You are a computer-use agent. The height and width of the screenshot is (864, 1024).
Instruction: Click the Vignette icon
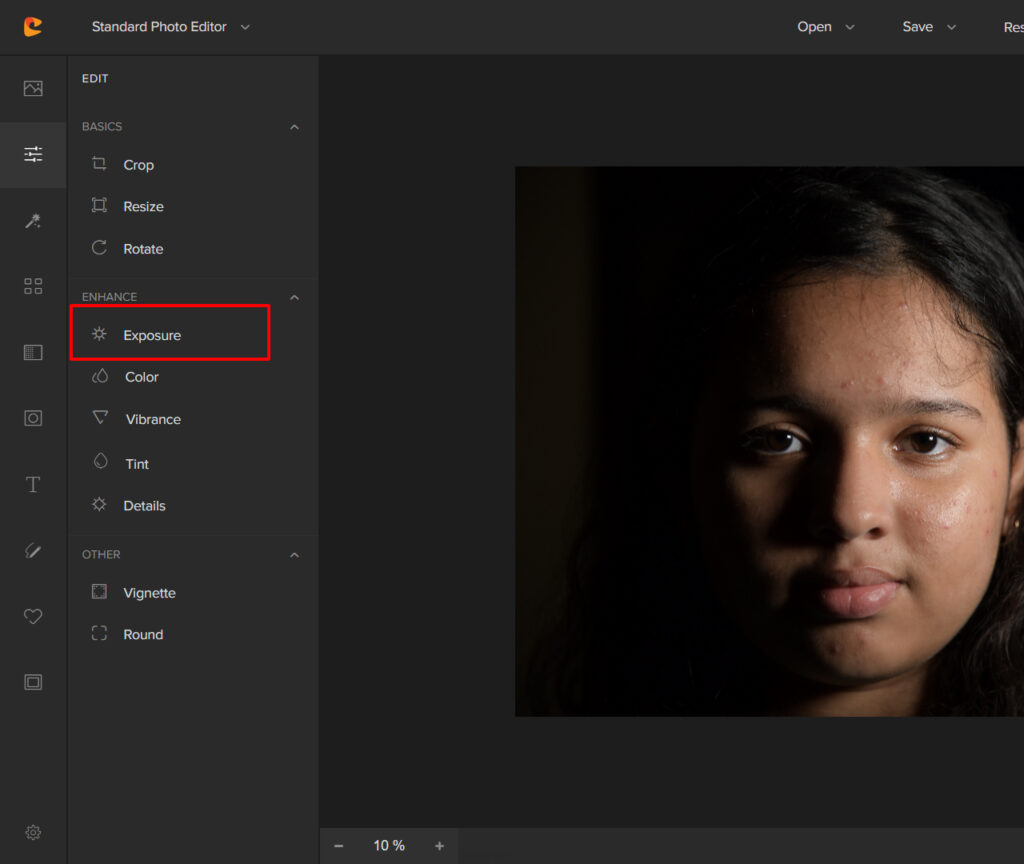[99, 592]
